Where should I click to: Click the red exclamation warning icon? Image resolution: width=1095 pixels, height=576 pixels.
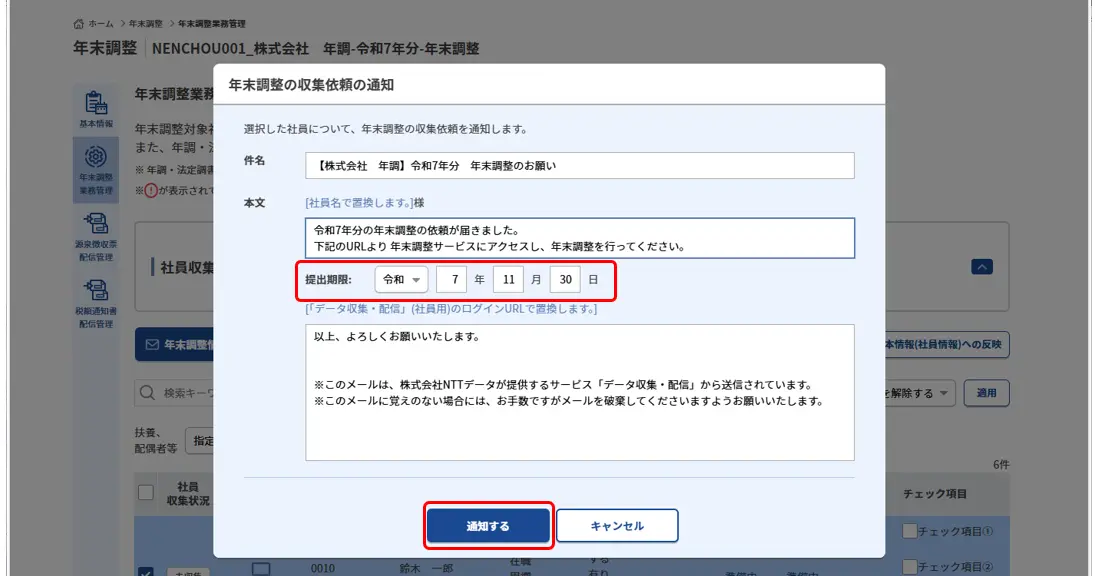pyautogui.click(x=151, y=190)
